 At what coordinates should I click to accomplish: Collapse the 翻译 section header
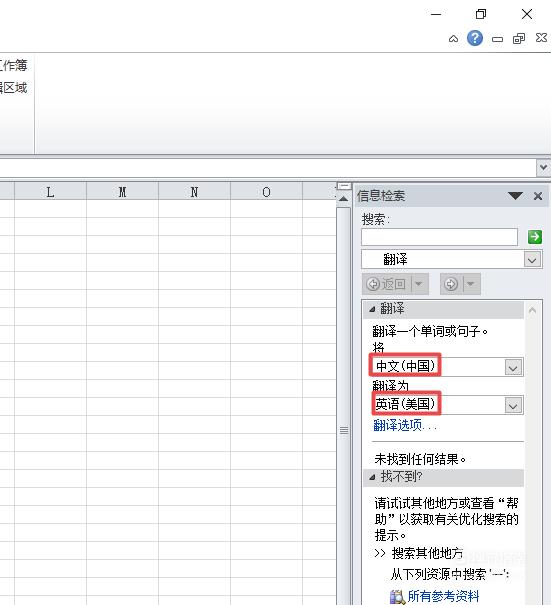point(443,309)
